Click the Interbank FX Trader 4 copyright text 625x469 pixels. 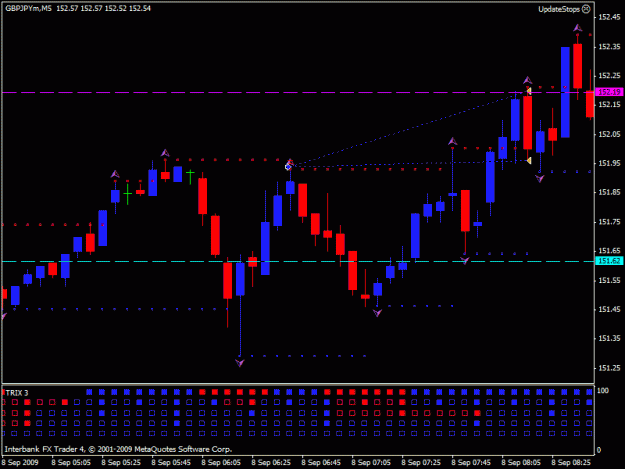[118, 449]
